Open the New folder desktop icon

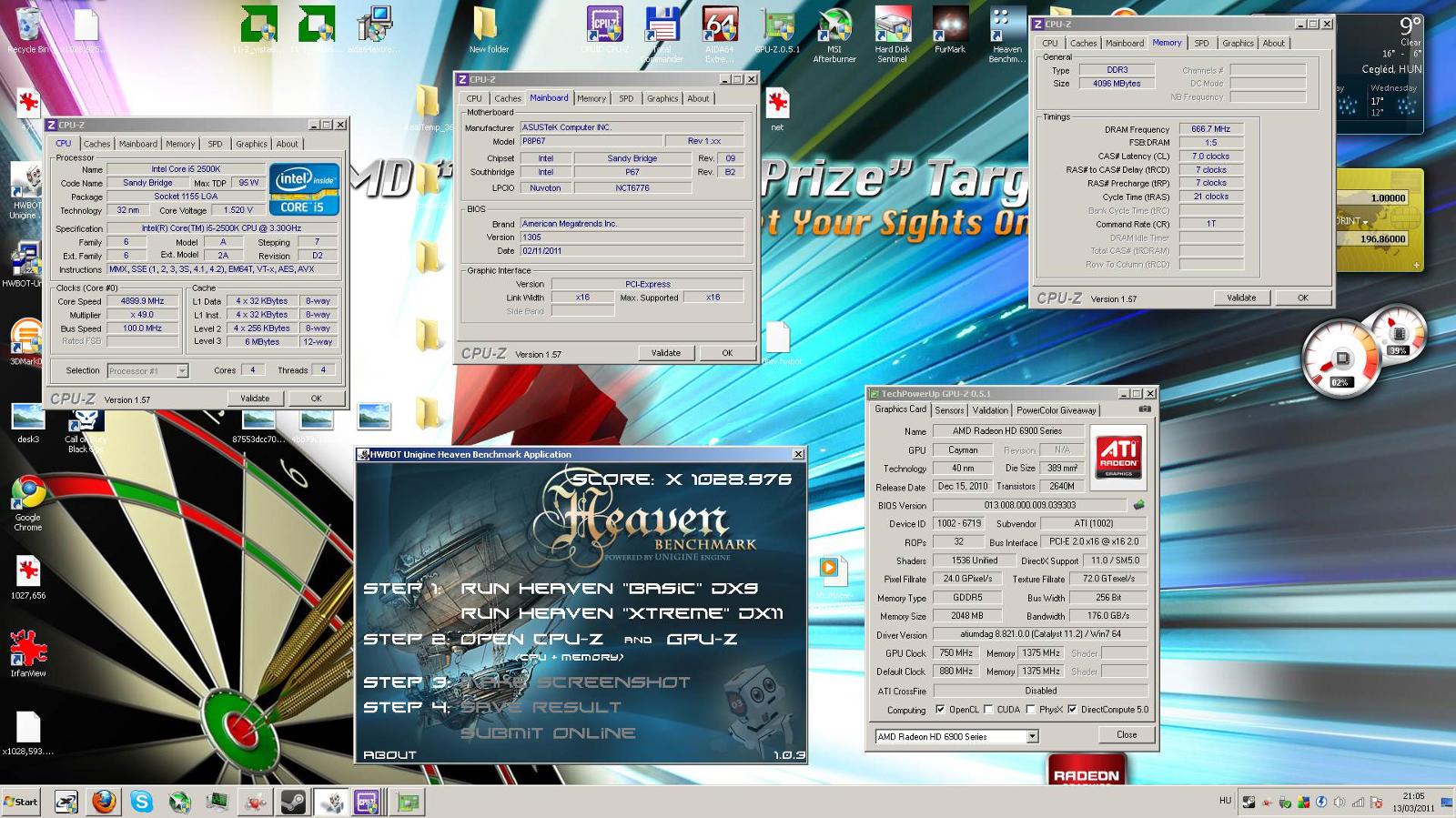click(x=489, y=30)
